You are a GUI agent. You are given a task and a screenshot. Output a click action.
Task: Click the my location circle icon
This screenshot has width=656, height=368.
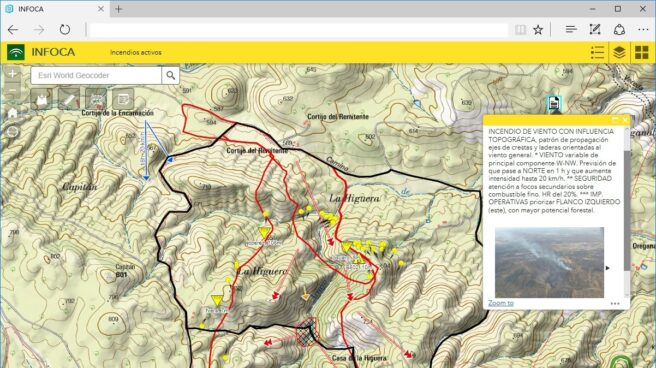13,131
